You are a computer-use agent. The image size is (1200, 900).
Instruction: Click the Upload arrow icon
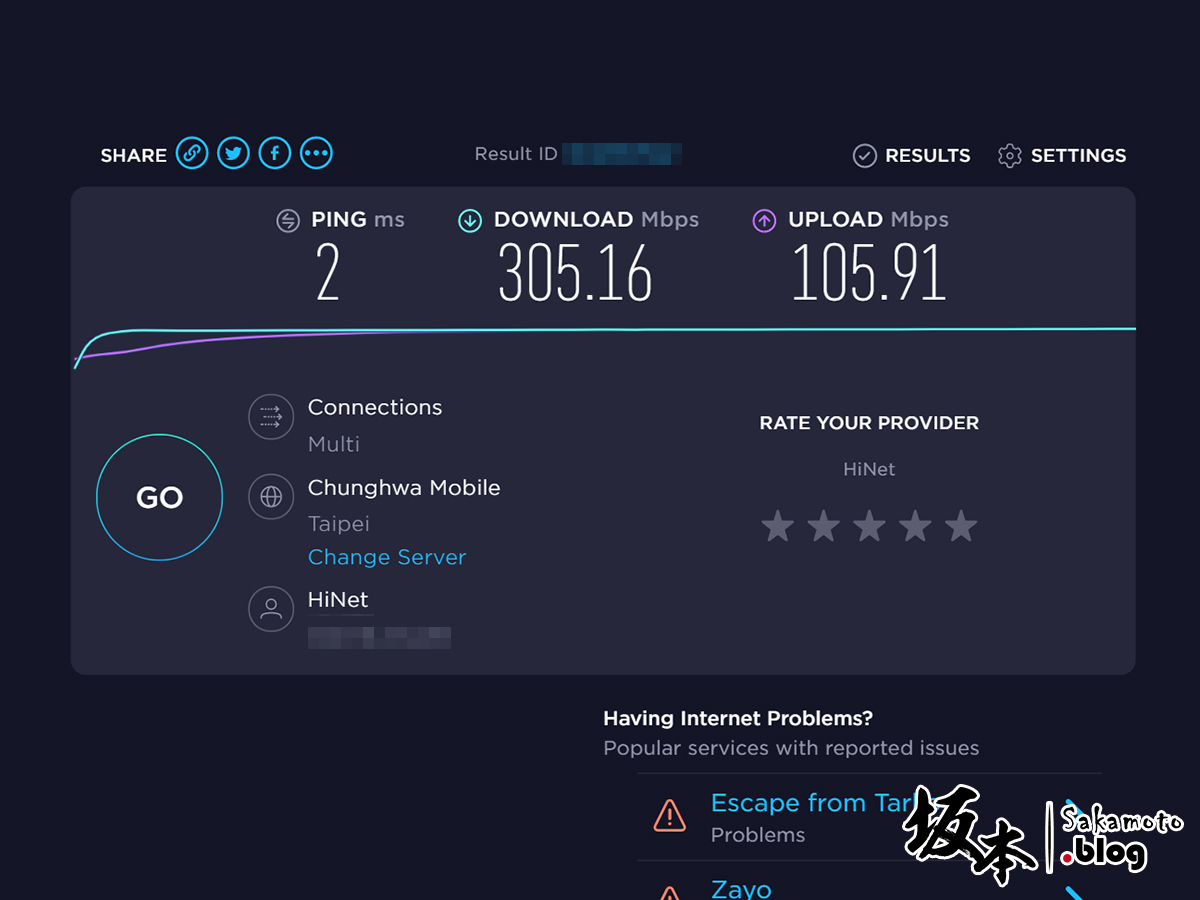pos(764,221)
